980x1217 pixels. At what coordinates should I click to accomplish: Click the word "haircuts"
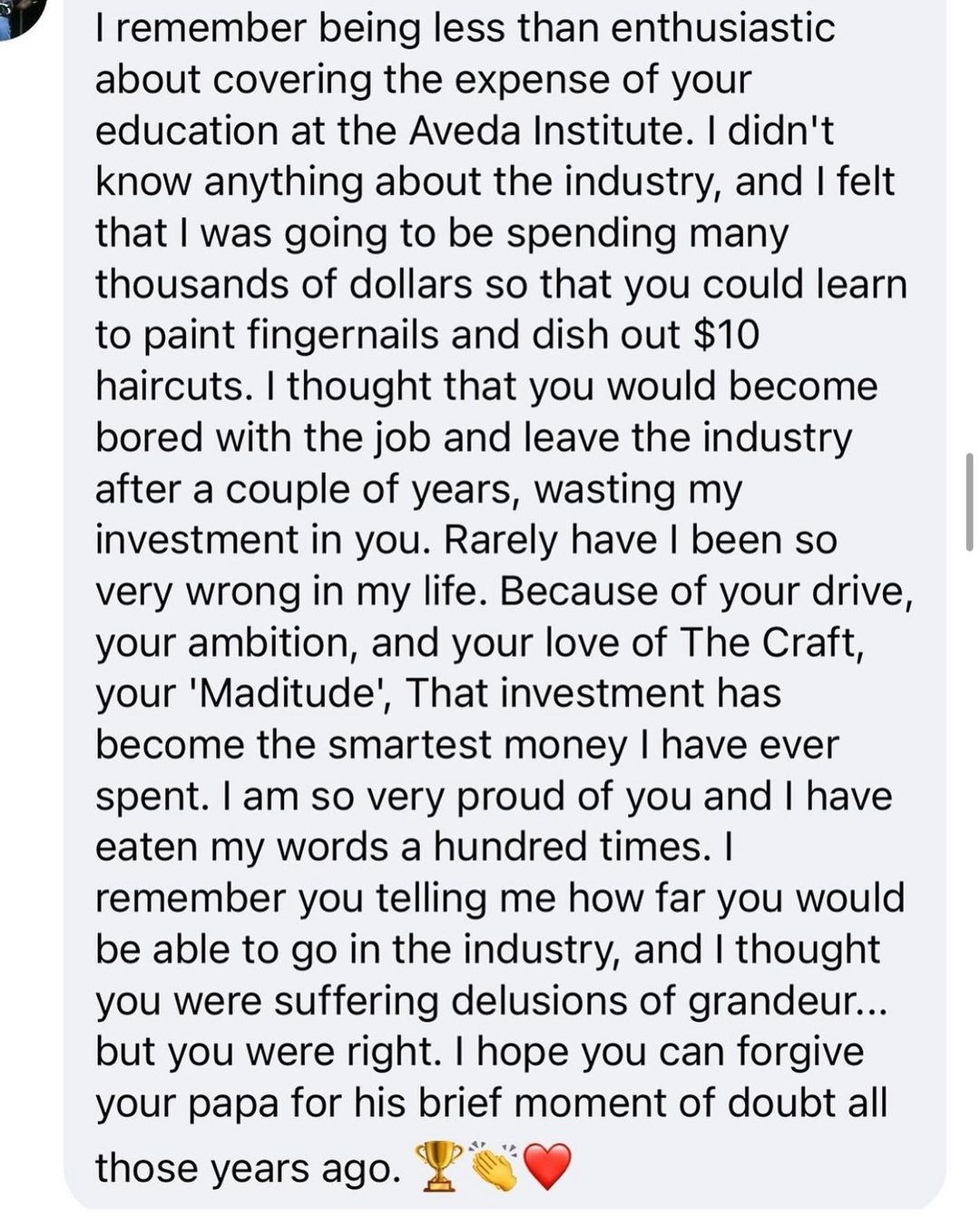pyautogui.click(x=172, y=387)
